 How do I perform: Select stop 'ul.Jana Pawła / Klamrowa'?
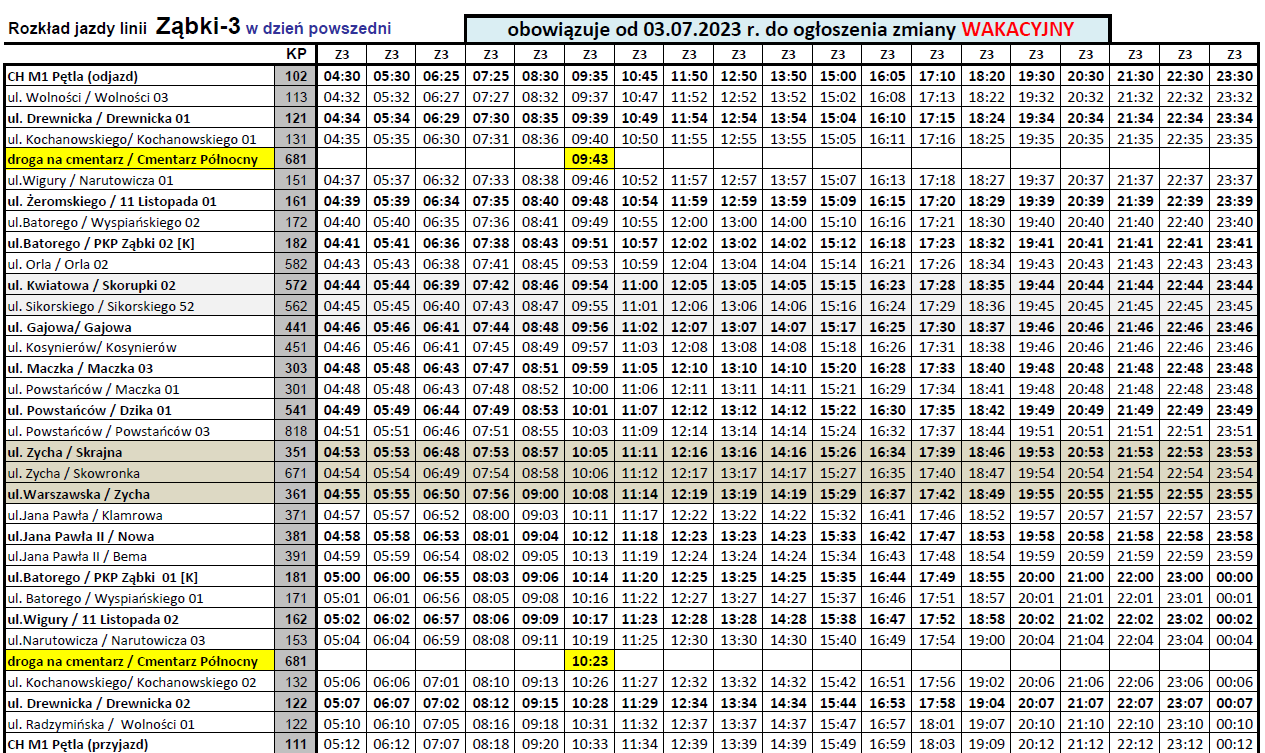pyautogui.click(x=84, y=515)
